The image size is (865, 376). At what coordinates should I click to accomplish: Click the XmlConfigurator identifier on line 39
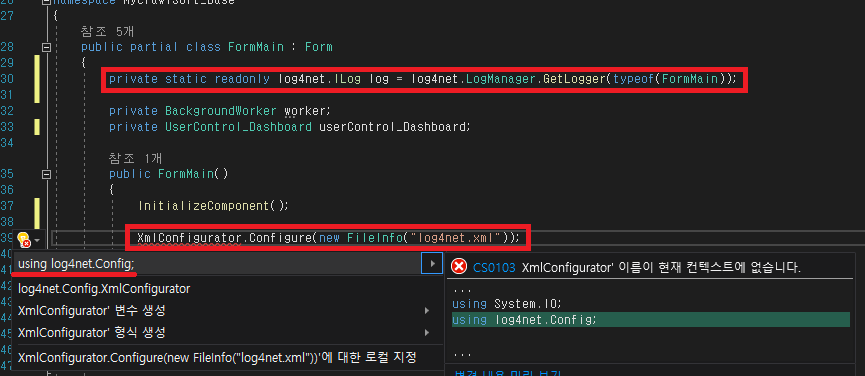coord(189,238)
